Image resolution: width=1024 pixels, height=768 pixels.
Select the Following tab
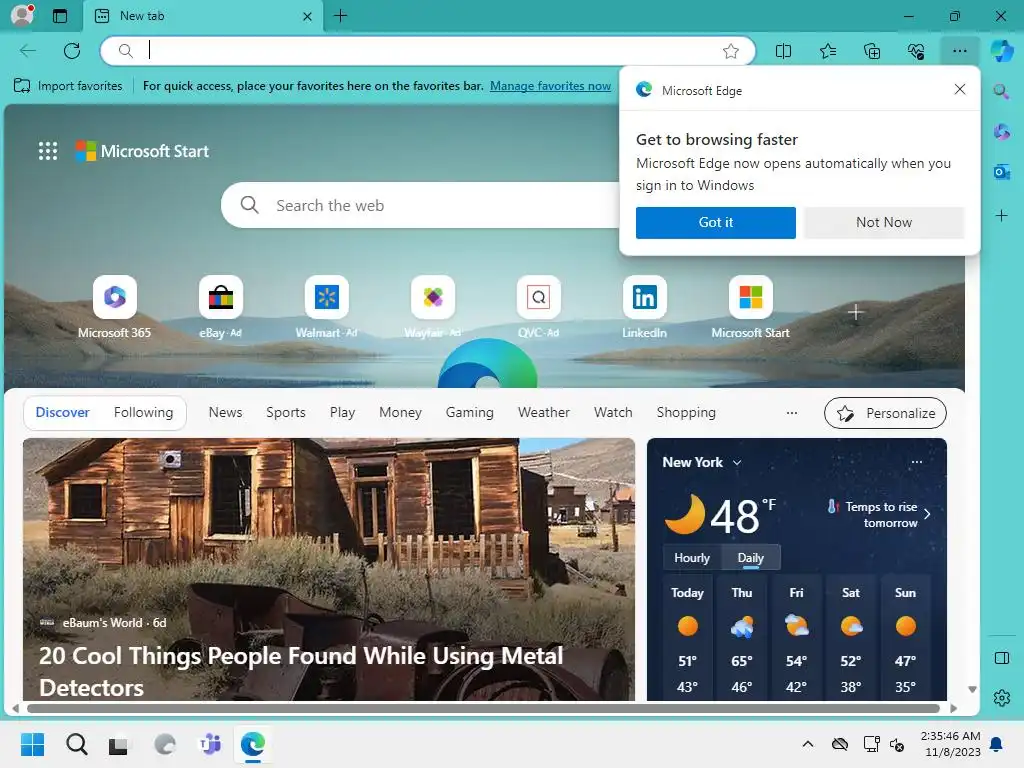144,413
